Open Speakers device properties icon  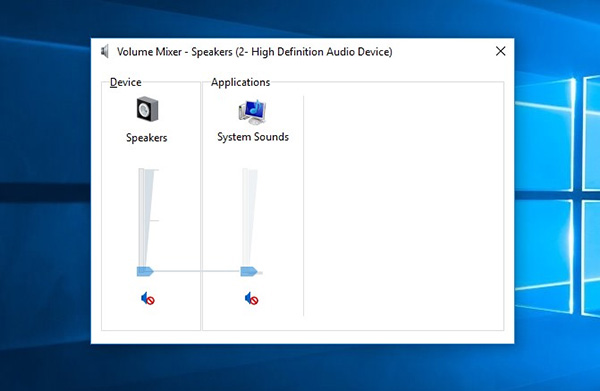(147, 109)
